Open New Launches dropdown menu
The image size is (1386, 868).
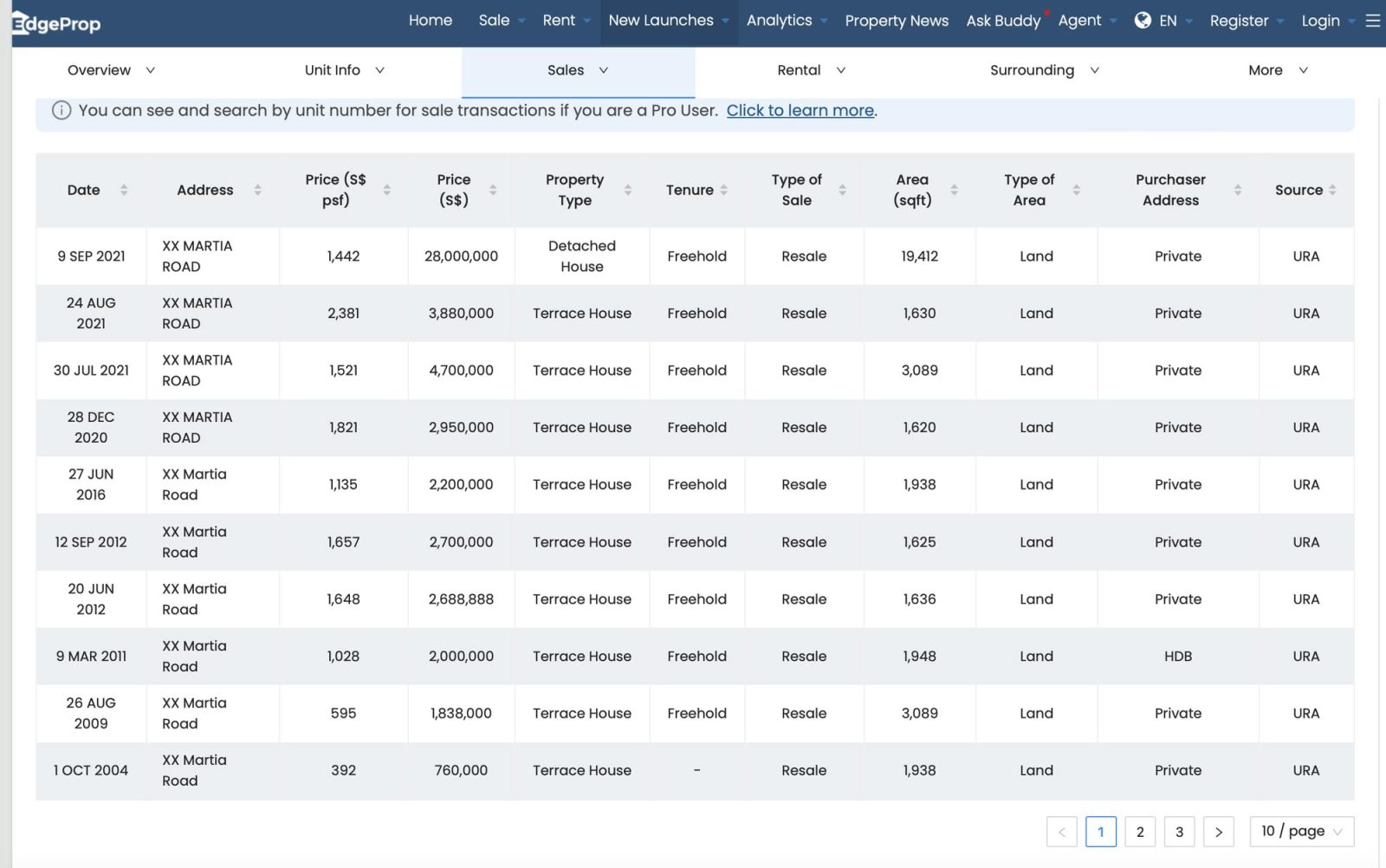(x=669, y=20)
